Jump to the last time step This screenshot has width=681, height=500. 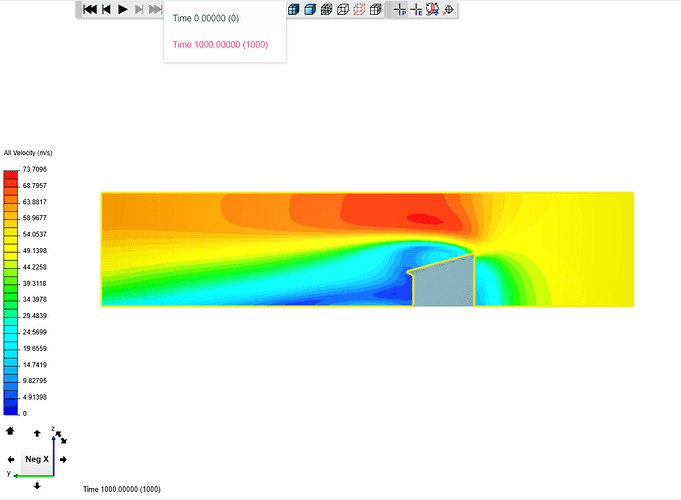[x=155, y=9]
